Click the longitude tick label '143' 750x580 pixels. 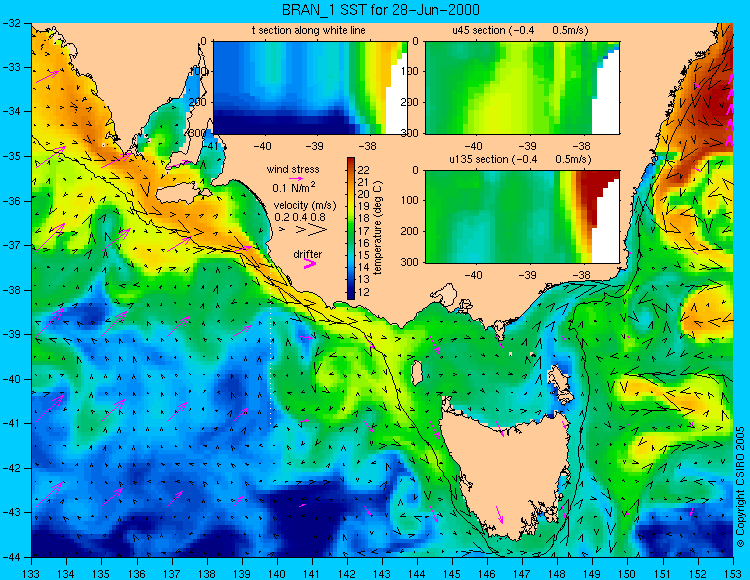point(382,574)
